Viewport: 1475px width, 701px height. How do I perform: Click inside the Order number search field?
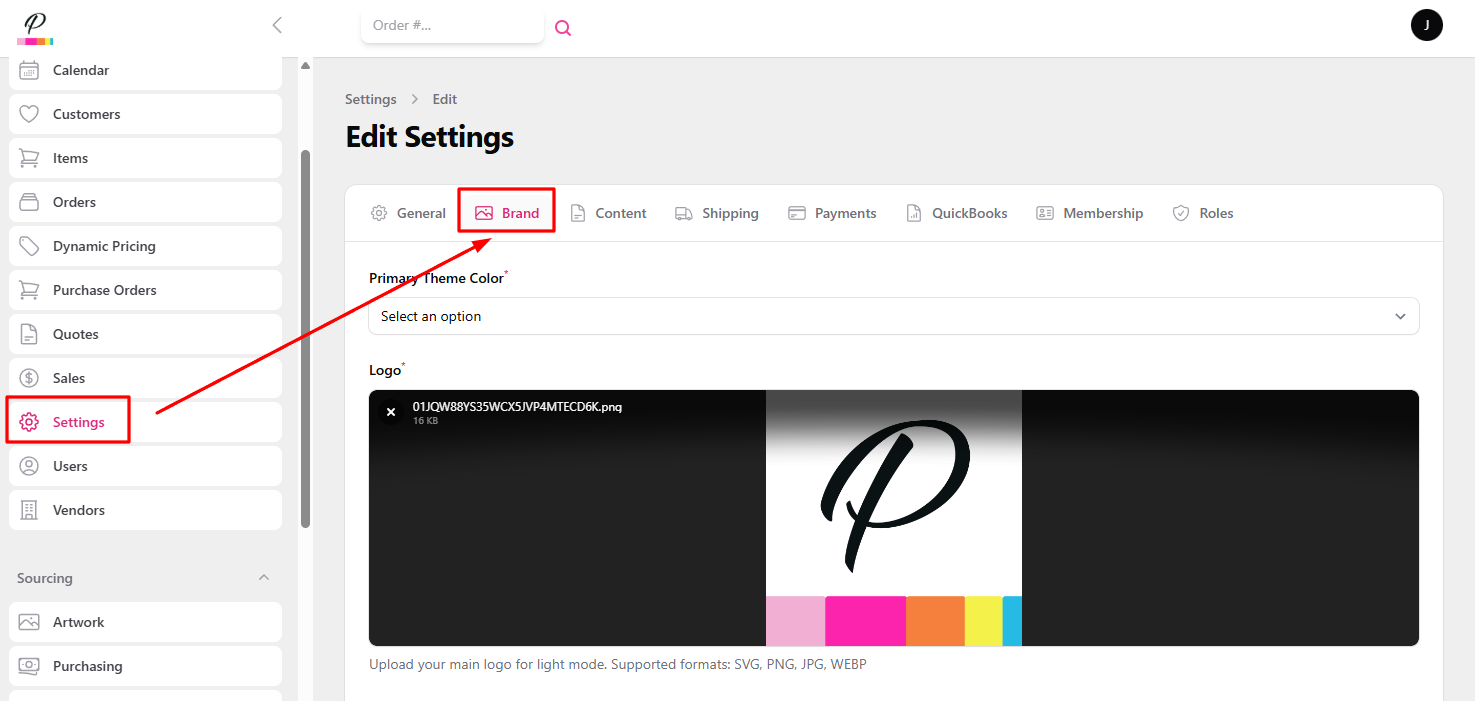click(x=452, y=26)
